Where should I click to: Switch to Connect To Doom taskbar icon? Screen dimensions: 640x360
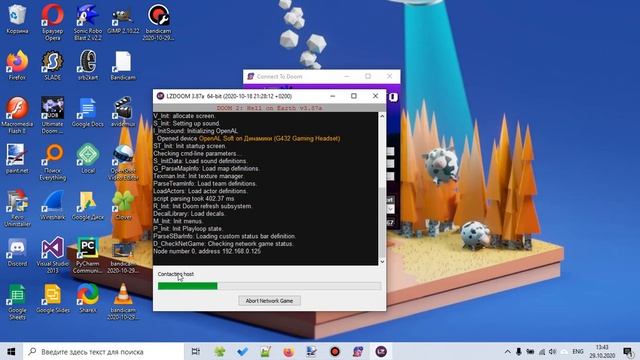click(x=358, y=351)
